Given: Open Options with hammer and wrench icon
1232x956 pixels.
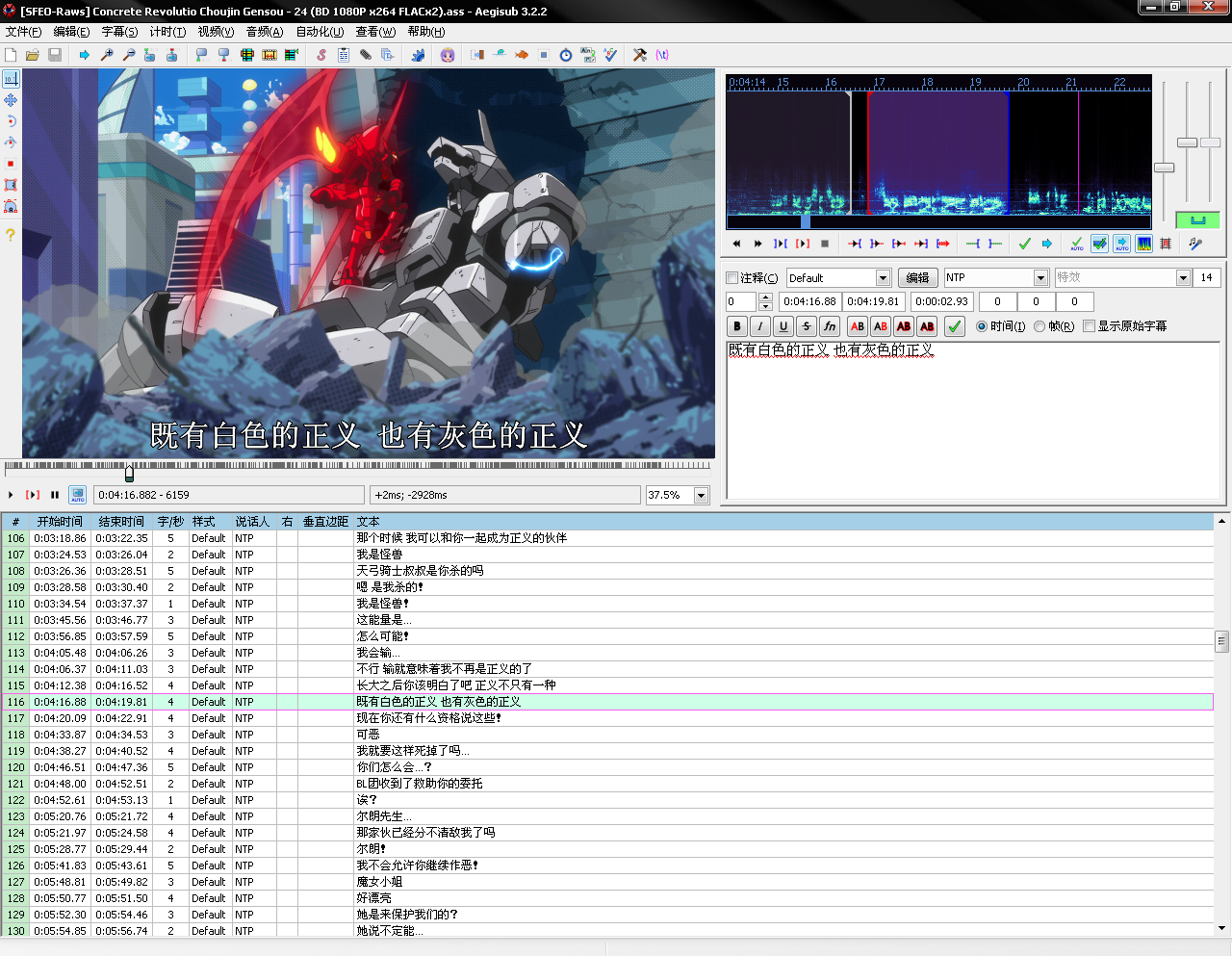Looking at the screenshot, I should [640, 55].
